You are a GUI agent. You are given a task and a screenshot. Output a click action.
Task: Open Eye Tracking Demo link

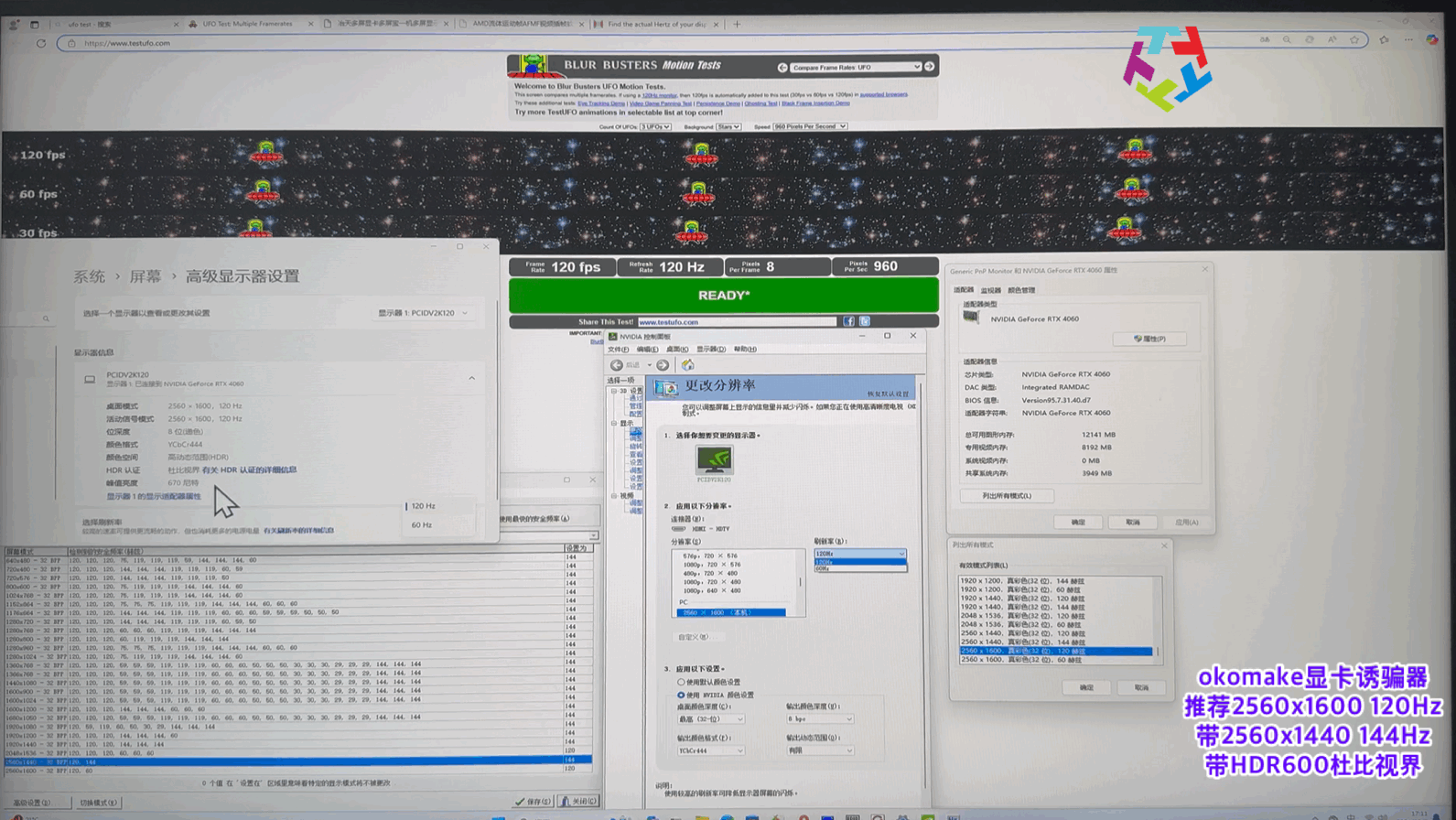tap(601, 103)
